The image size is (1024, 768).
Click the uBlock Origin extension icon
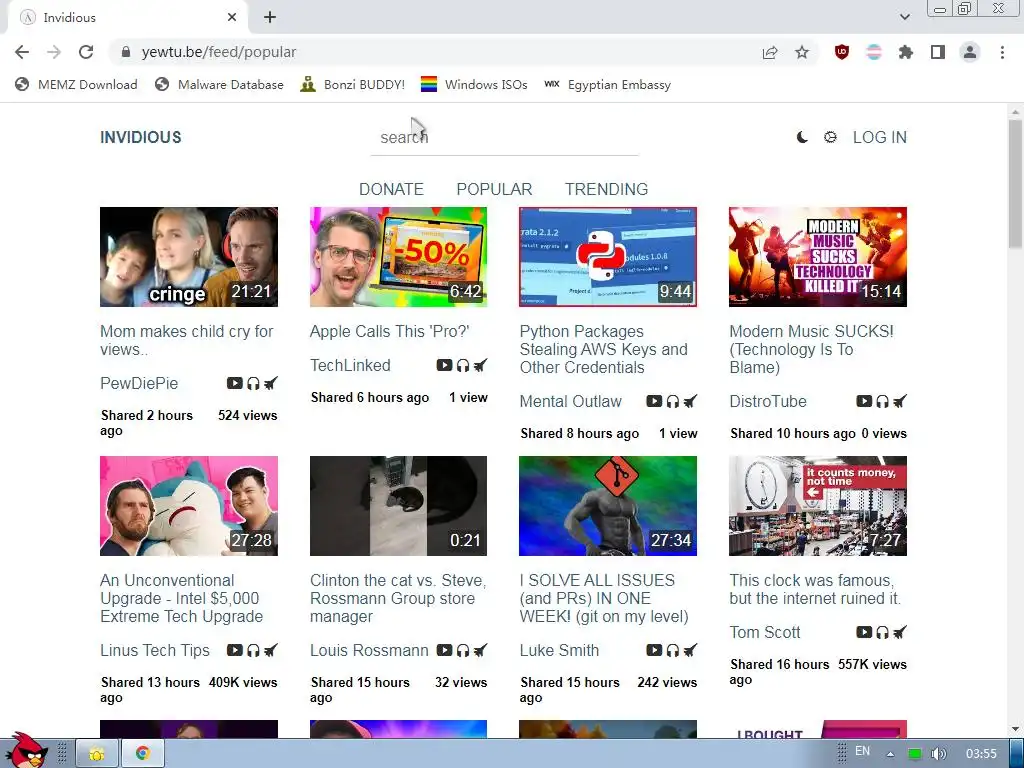[x=842, y=52]
